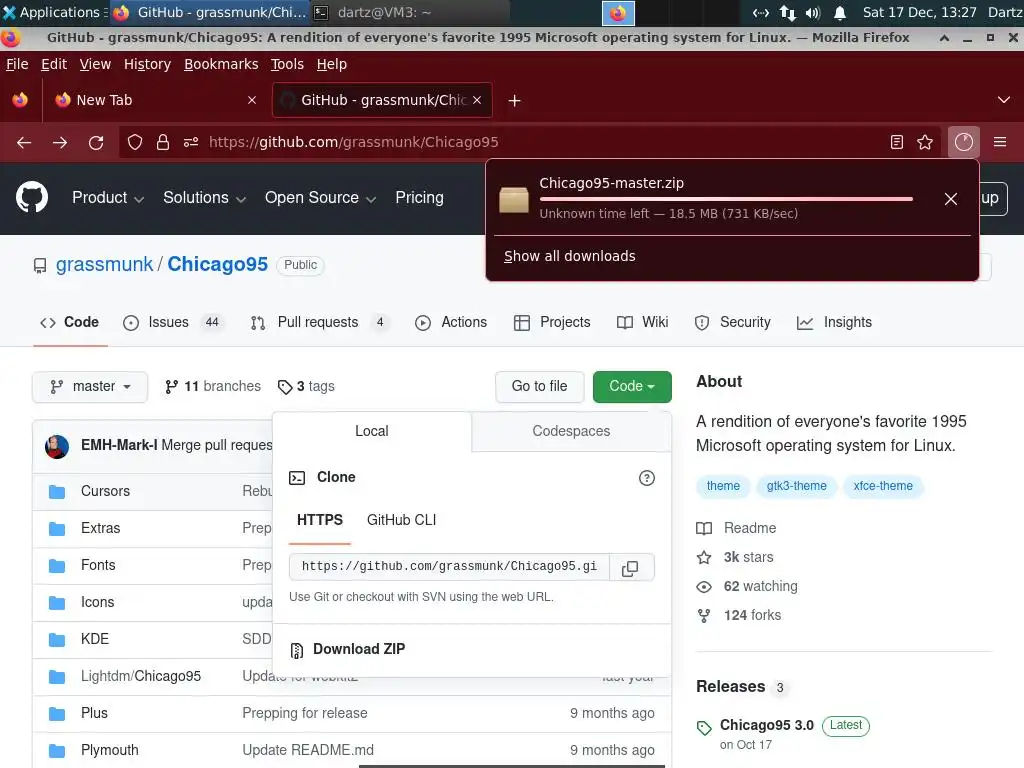Click the download progress bar

point(726,199)
